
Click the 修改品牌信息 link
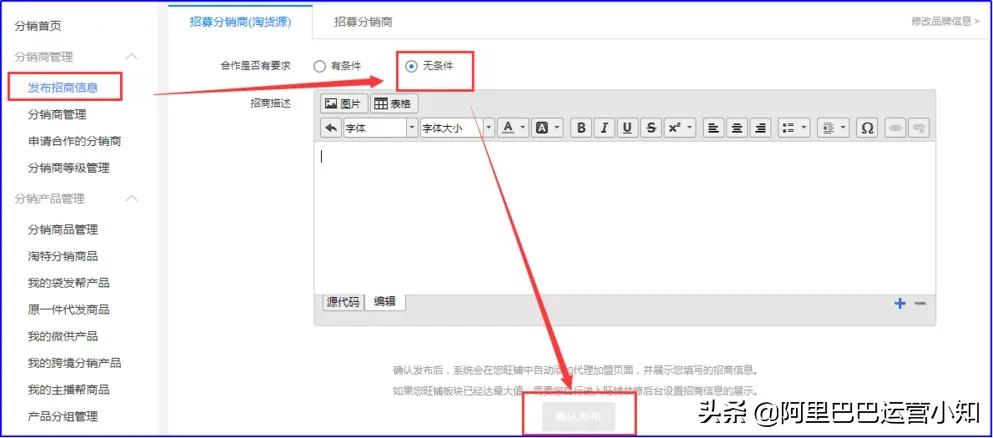click(944, 21)
